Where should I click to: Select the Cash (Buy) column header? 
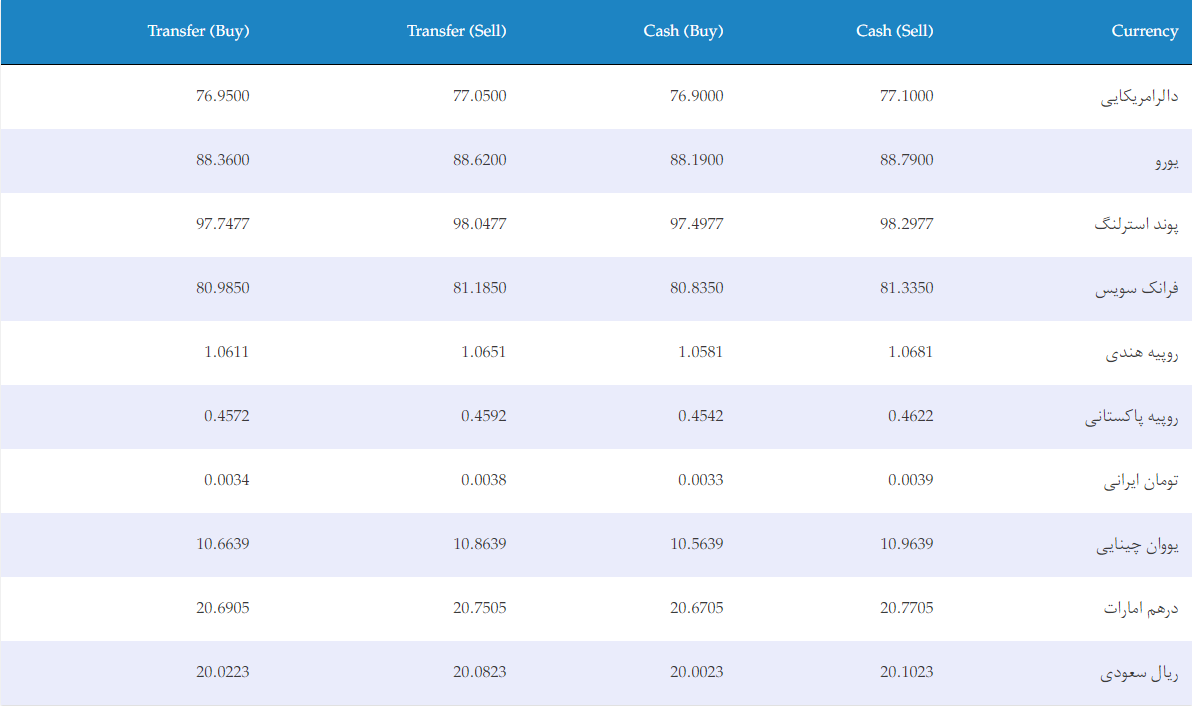point(683,31)
